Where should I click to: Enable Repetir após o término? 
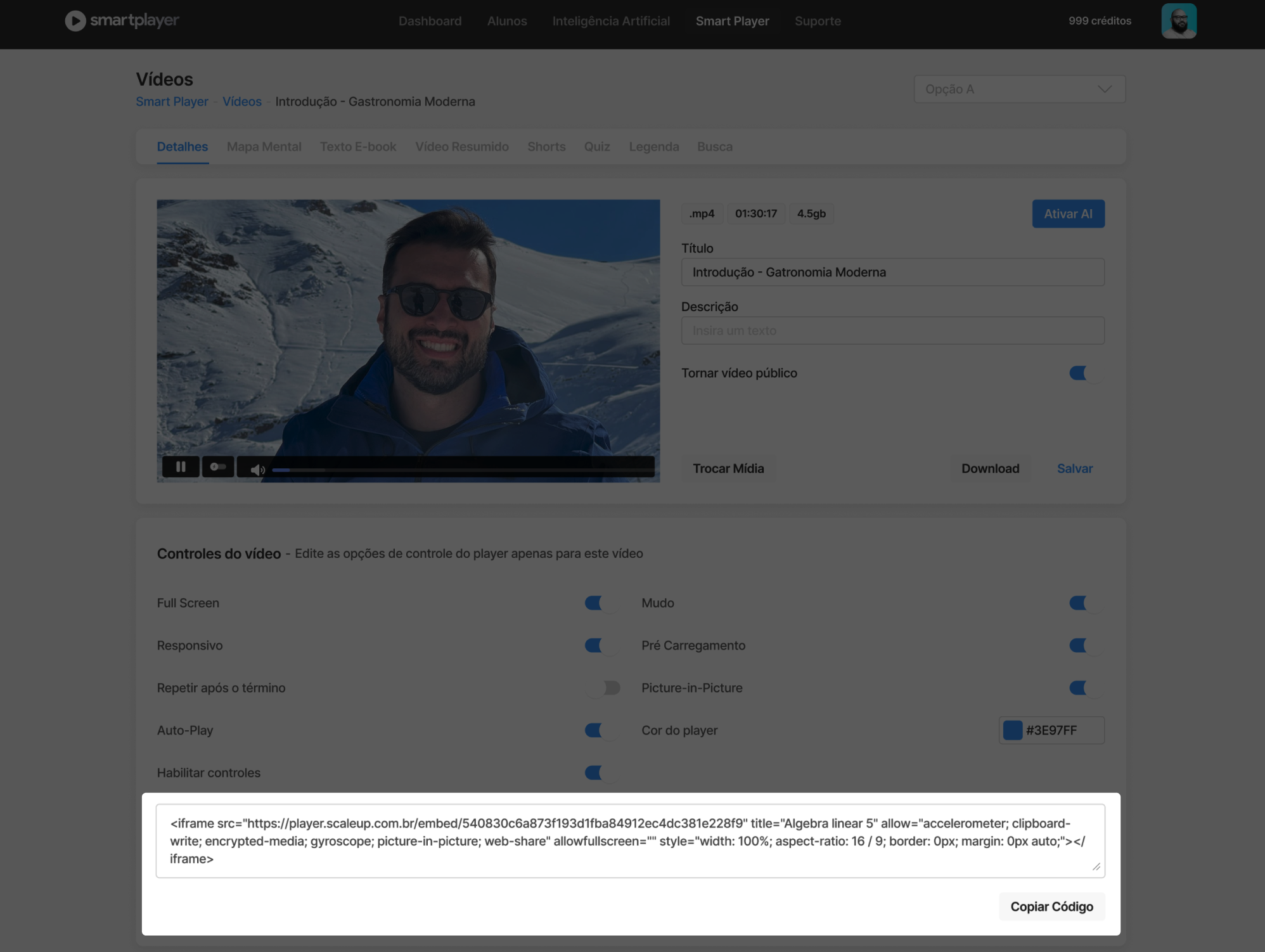603,688
